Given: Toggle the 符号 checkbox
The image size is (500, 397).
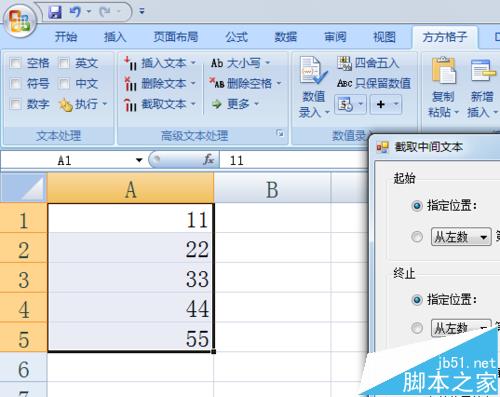Looking at the screenshot, I should [x=15, y=84].
